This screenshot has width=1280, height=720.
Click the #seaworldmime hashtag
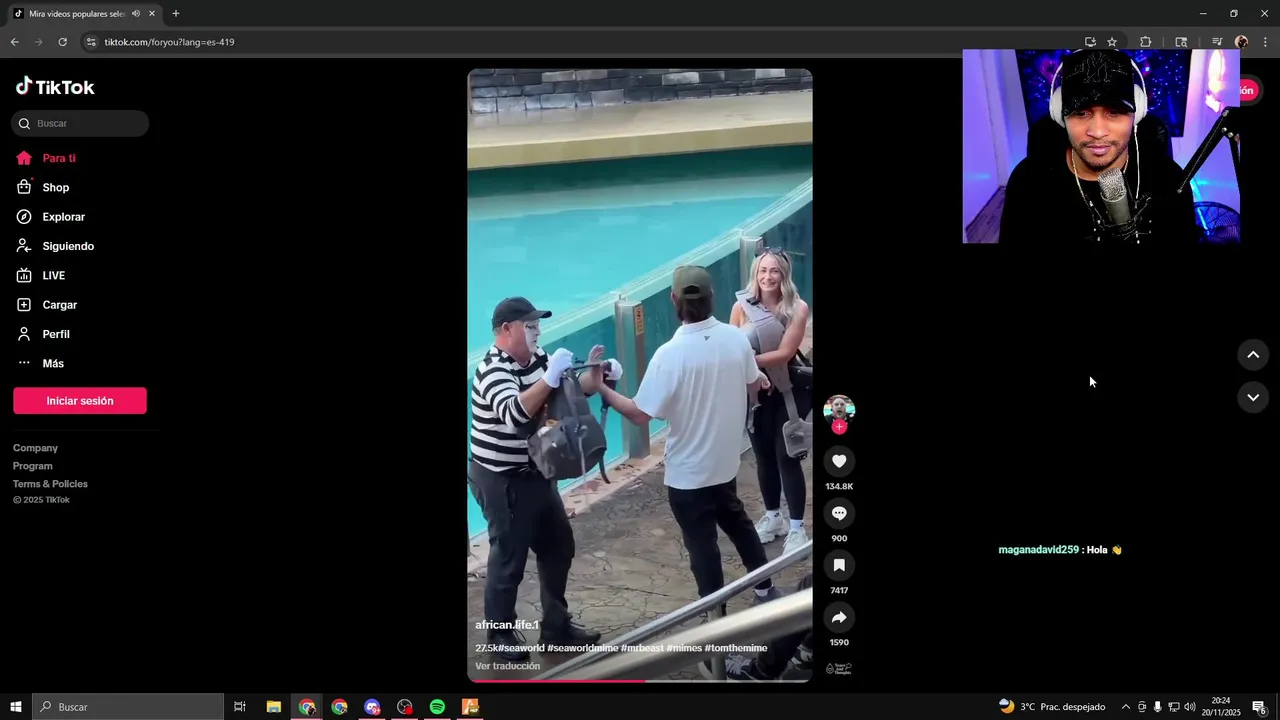click(x=582, y=648)
